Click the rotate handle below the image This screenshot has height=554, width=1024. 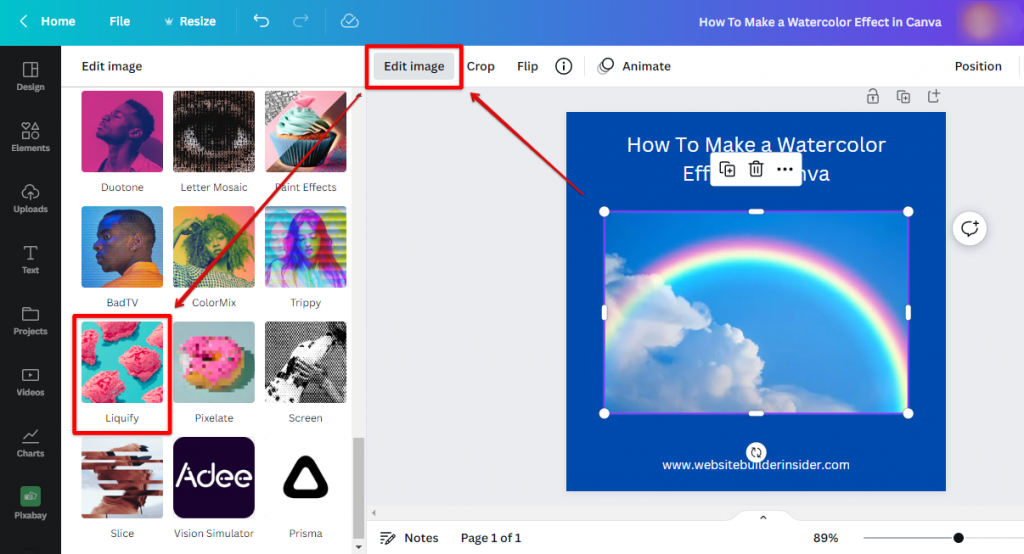click(x=756, y=452)
